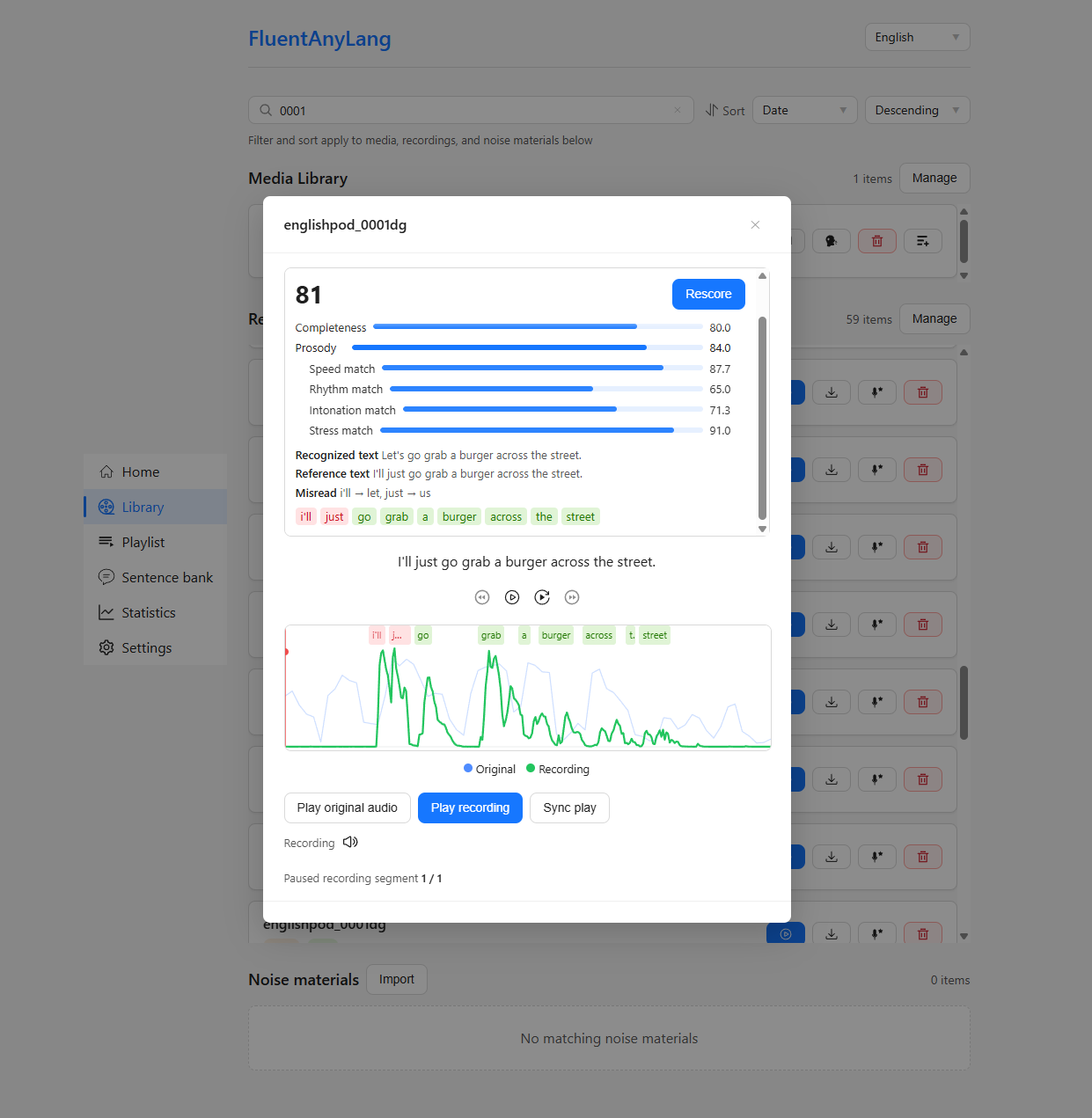
Task: Click the Sort arrows icon
Action: click(x=712, y=110)
